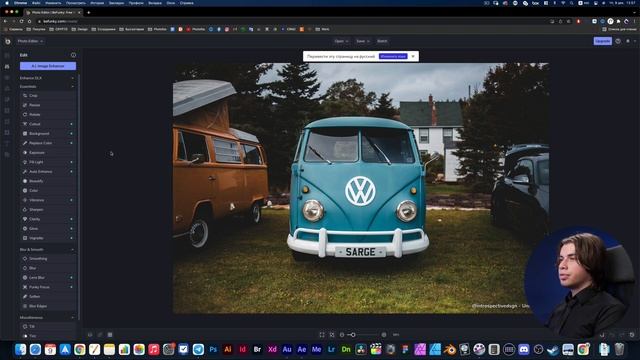Select the Crop tool
This screenshot has height=360, width=640.
coord(48,96)
